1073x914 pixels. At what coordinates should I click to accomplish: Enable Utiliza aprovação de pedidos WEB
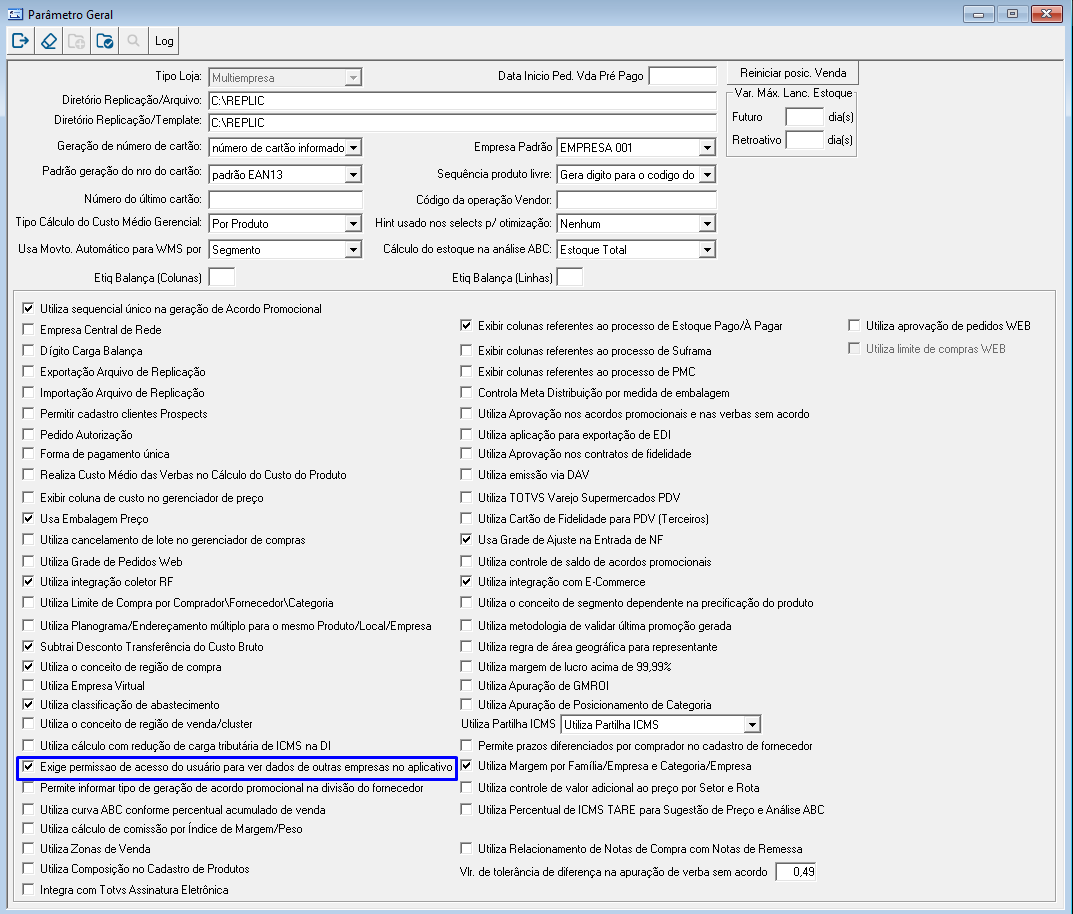click(854, 326)
